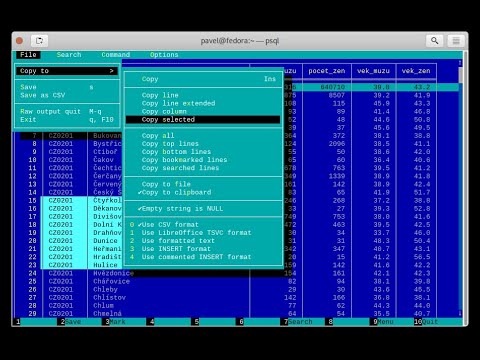Select Exit in File menu
480x360 pixels.
[67, 119]
